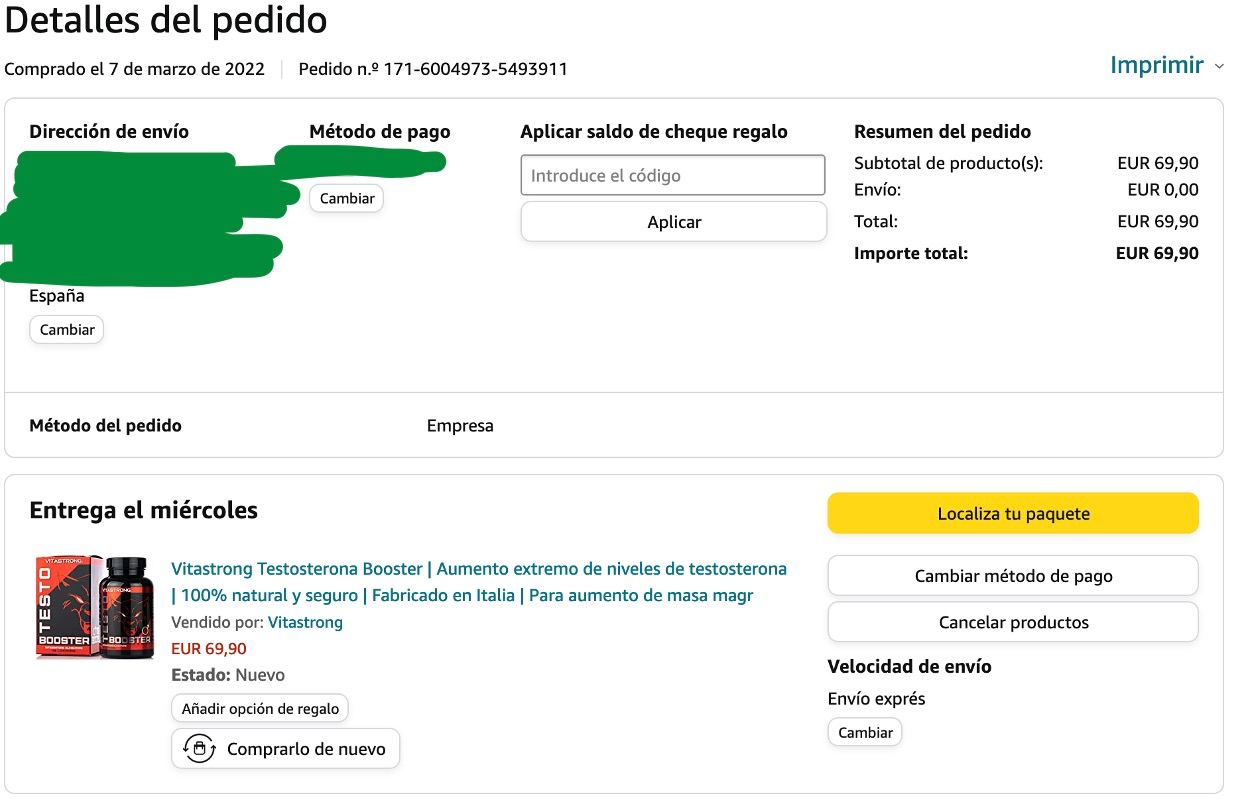Image resolution: width=1234 pixels, height=802 pixels.
Task: Open the Imprimir print link
Action: 1156,65
